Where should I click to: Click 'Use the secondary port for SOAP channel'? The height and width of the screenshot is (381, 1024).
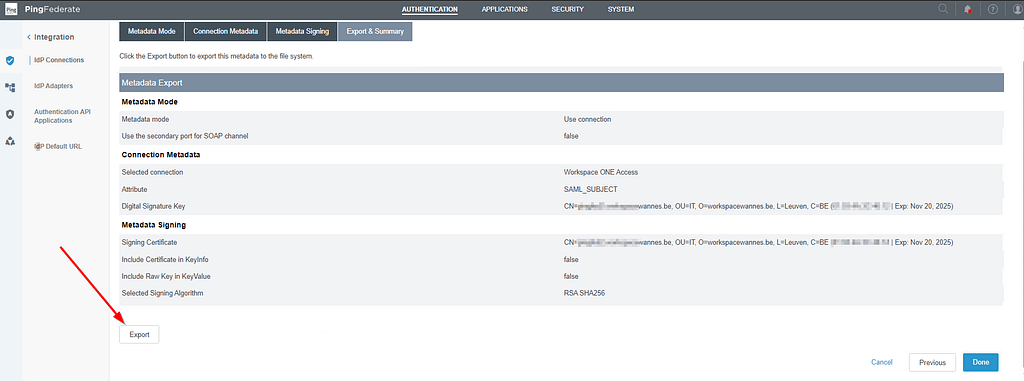[185, 137]
